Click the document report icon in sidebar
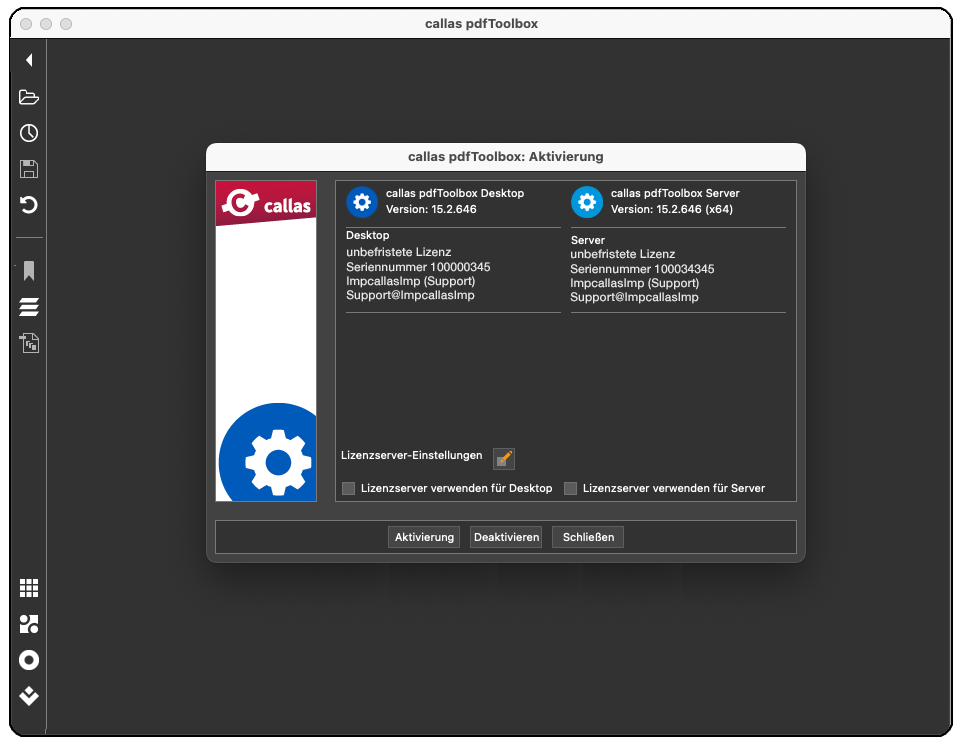The image size is (958, 744). pyautogui.click(x=29, y=343)
